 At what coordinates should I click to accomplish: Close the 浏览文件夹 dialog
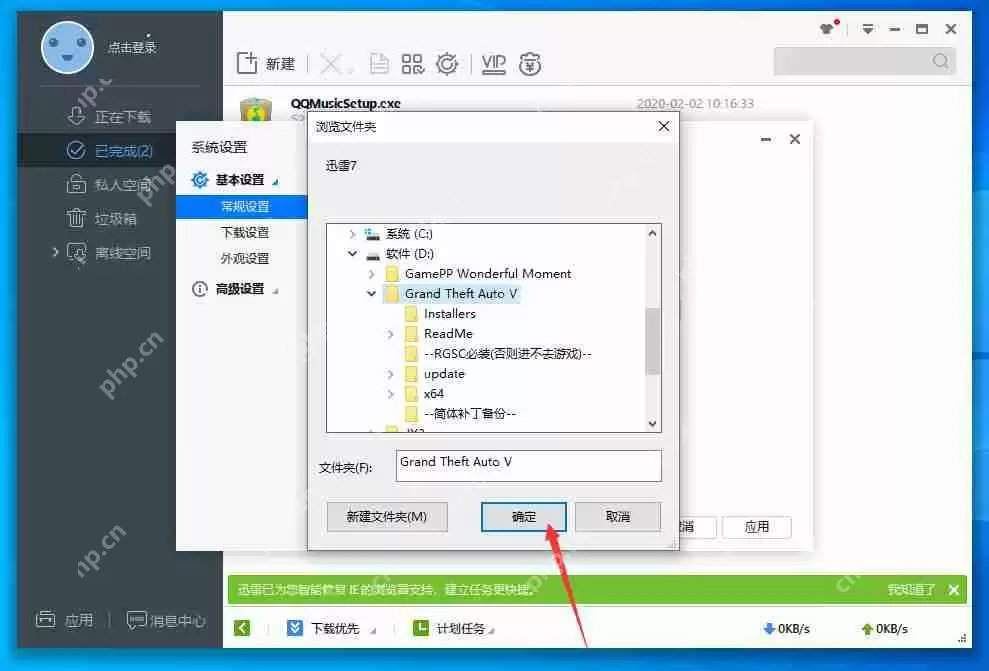(x=664, y=126)
